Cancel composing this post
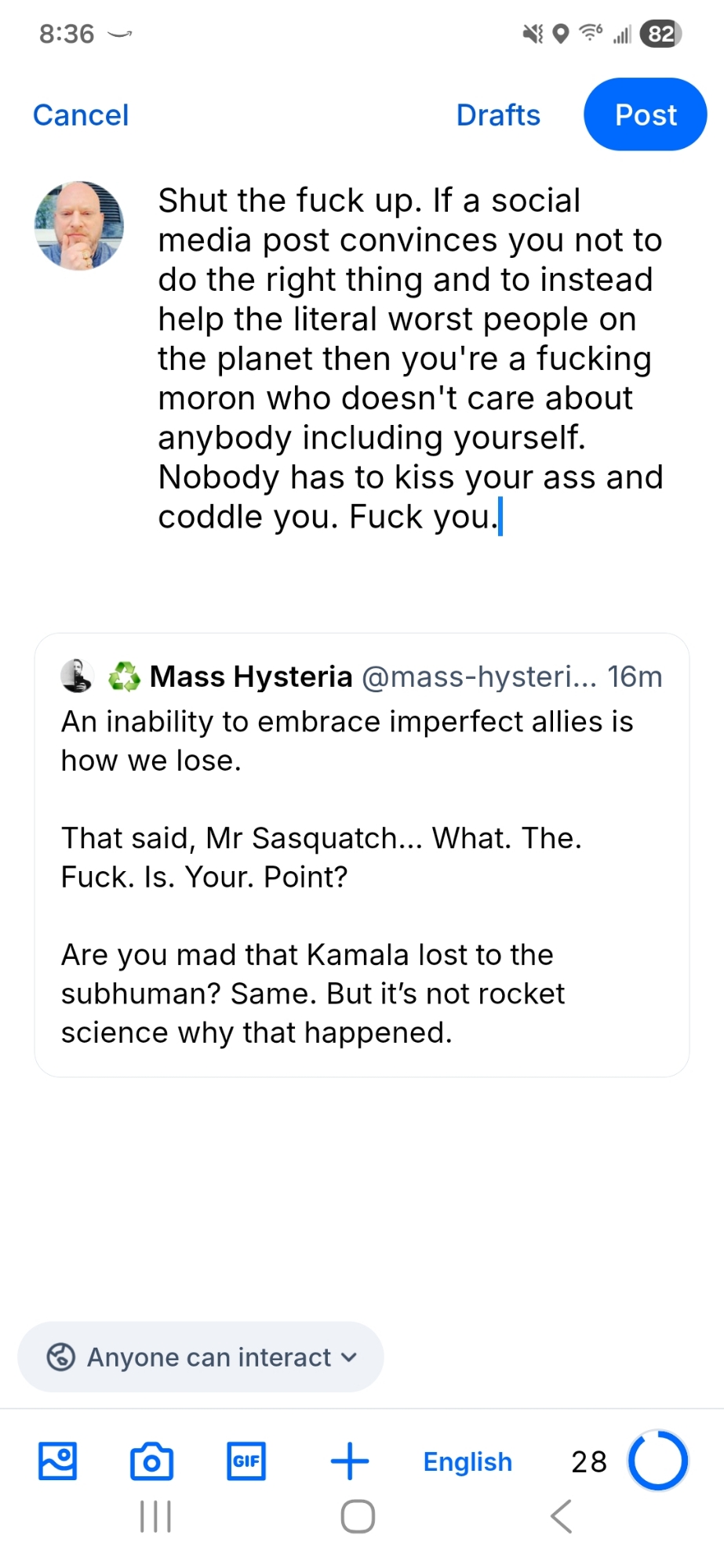This screenshot has width=724, height=1568. tap(81, 115)
